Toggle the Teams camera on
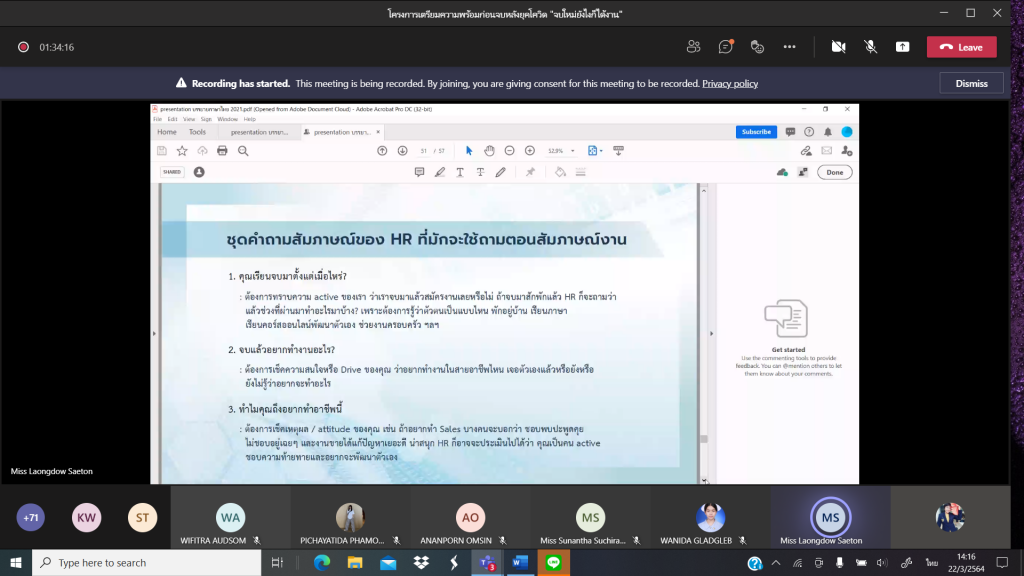The height and width of the screenshot is (576, 1024). tap(839, 47)
